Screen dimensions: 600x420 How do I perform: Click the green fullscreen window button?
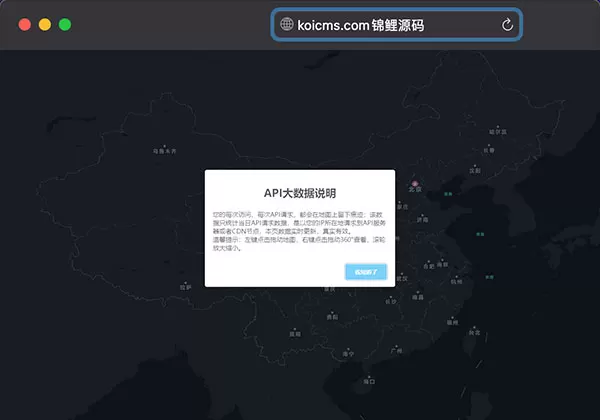click(x=65, y=24)
